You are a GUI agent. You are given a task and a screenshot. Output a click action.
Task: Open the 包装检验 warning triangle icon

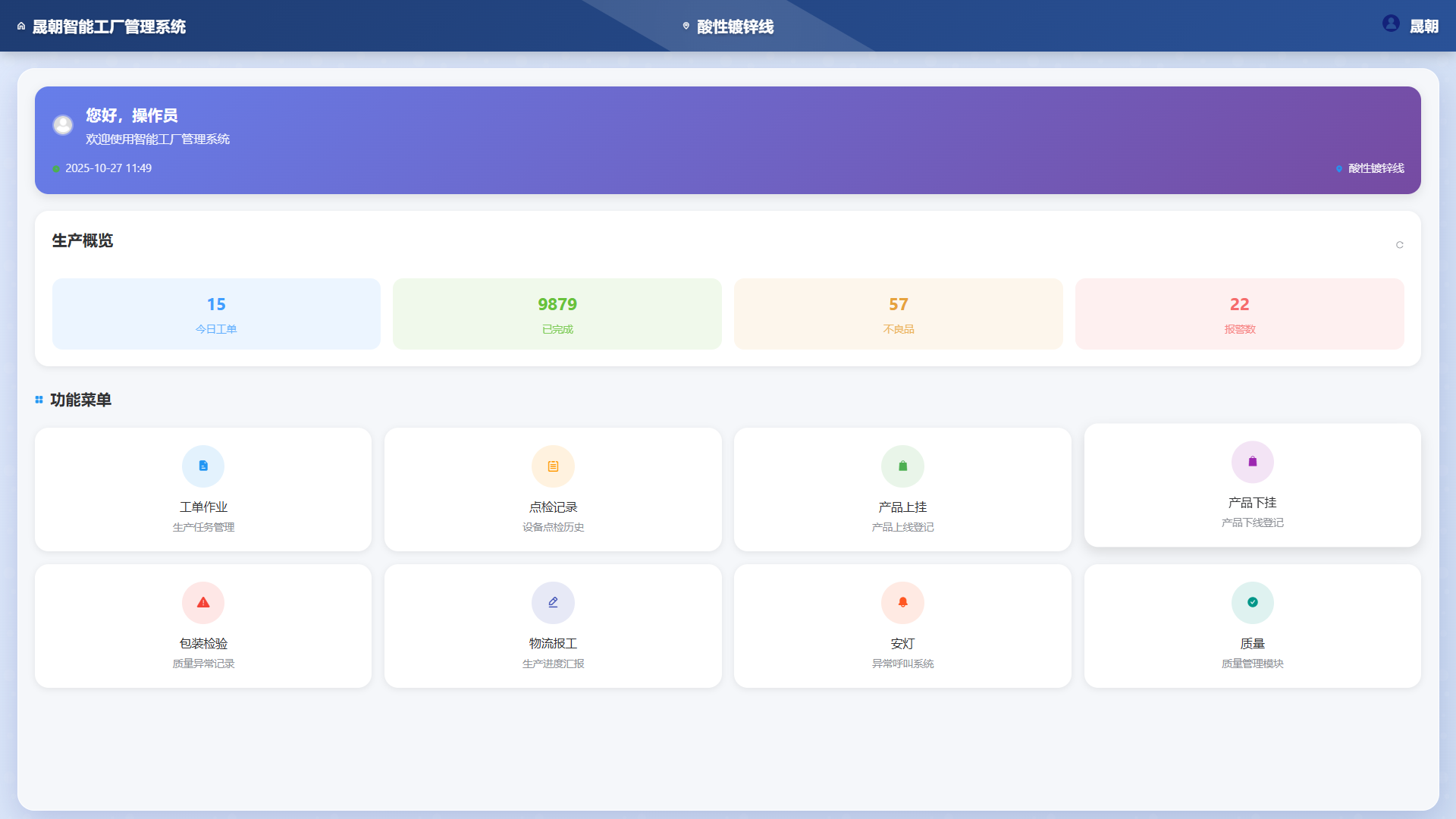pos(203,603)
